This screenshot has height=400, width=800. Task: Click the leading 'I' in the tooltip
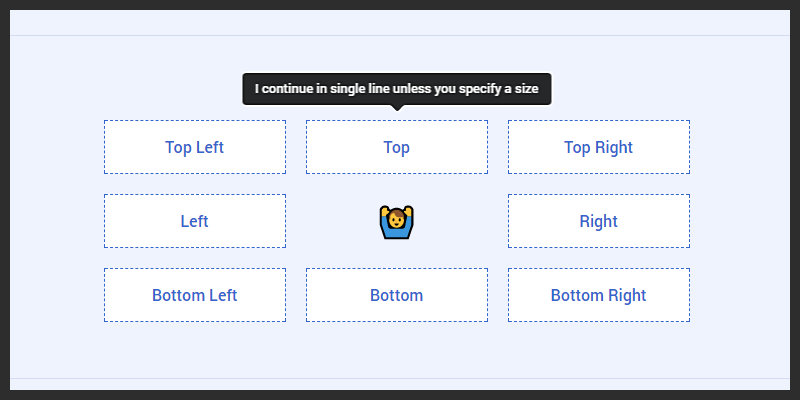coord(256,89)
